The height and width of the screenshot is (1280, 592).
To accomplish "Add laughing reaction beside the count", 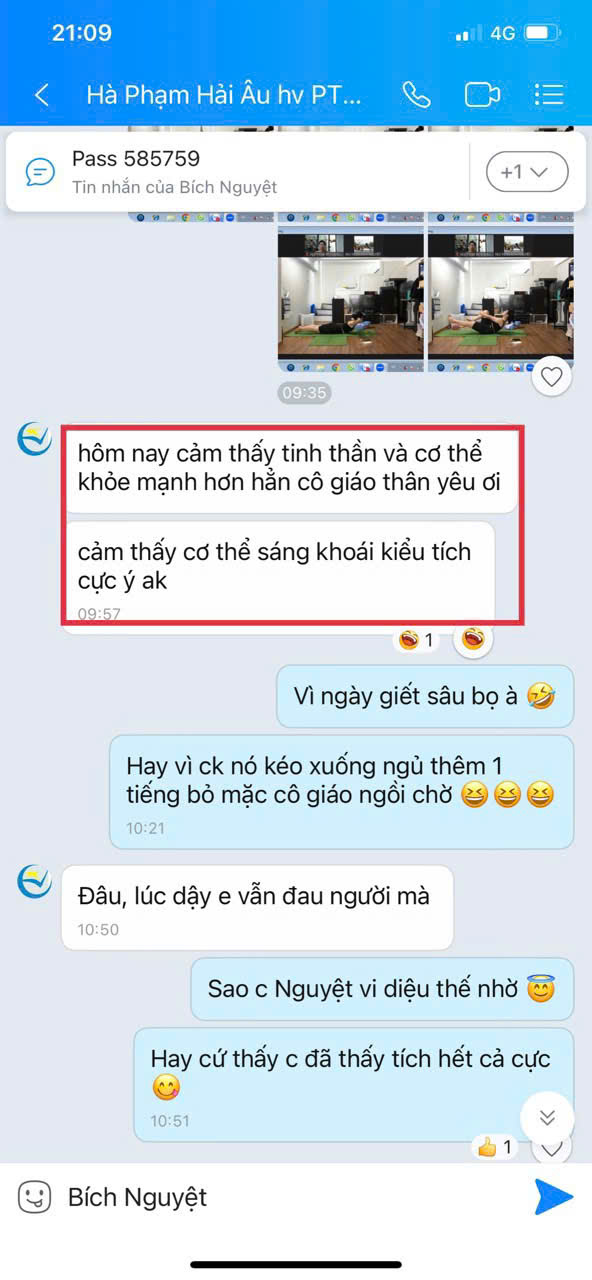I will click(472, 640).
